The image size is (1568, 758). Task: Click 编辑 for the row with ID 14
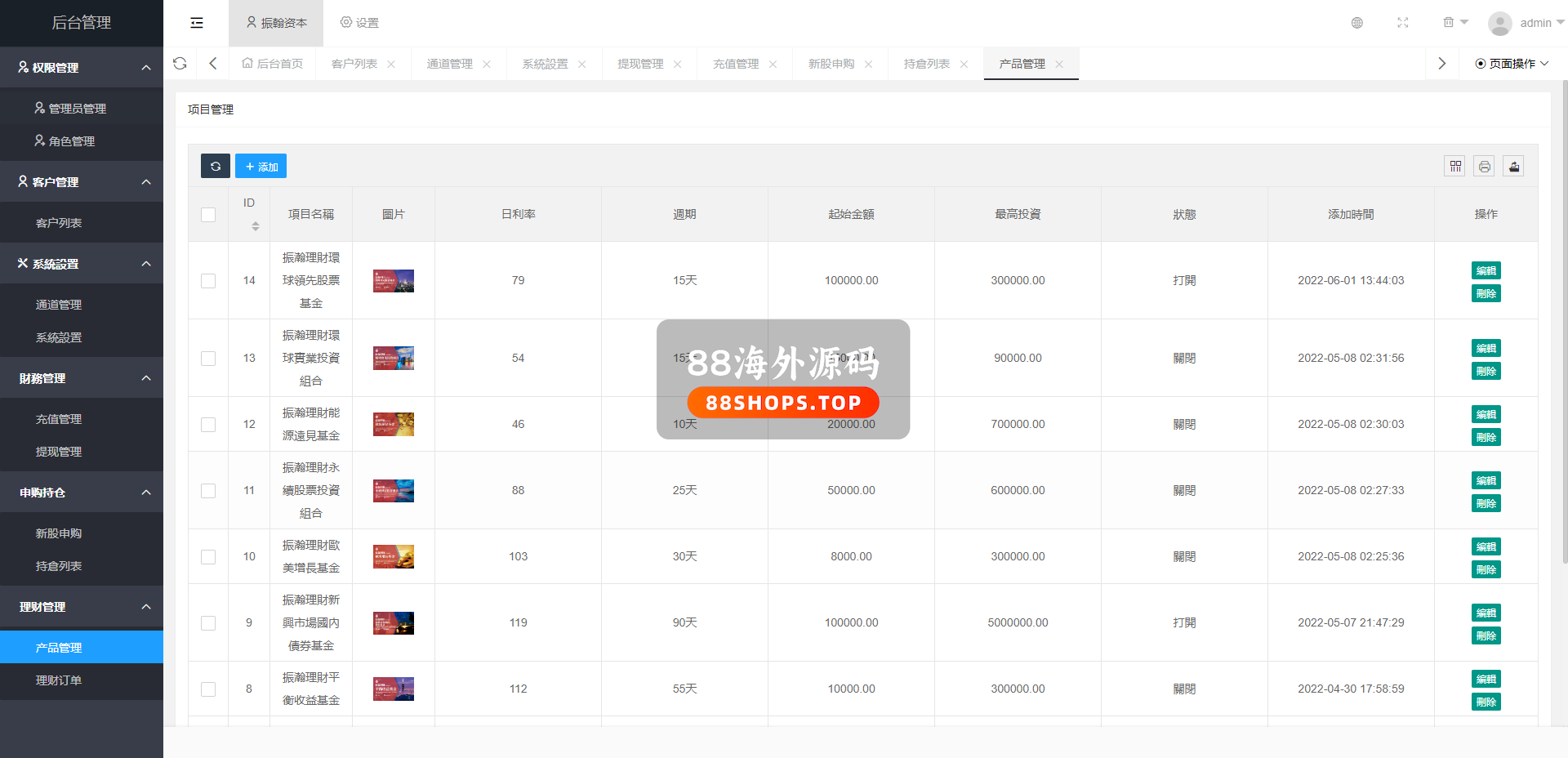tap(1486, 270)
